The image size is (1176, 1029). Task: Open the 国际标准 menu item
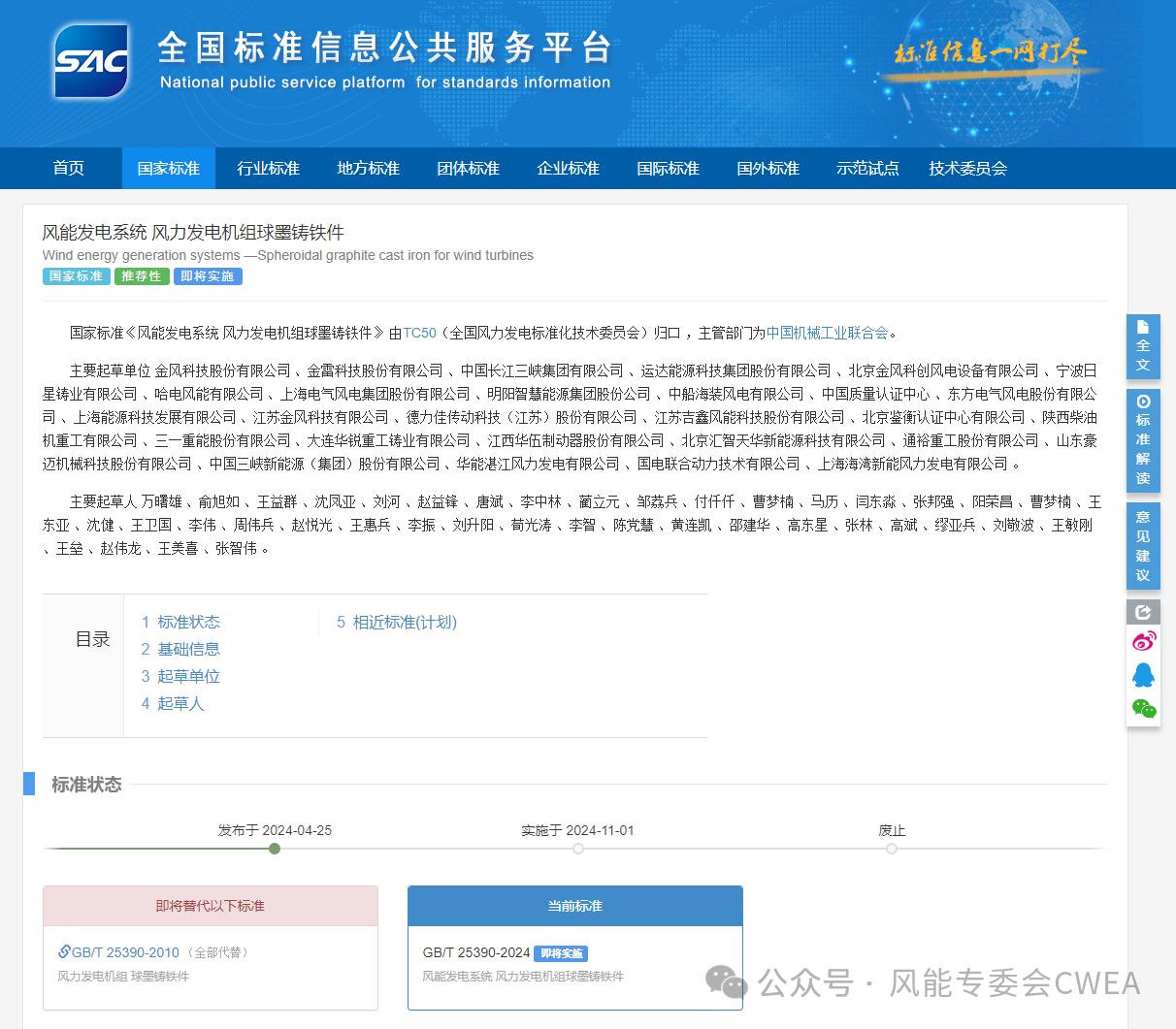tap(668, 168)
